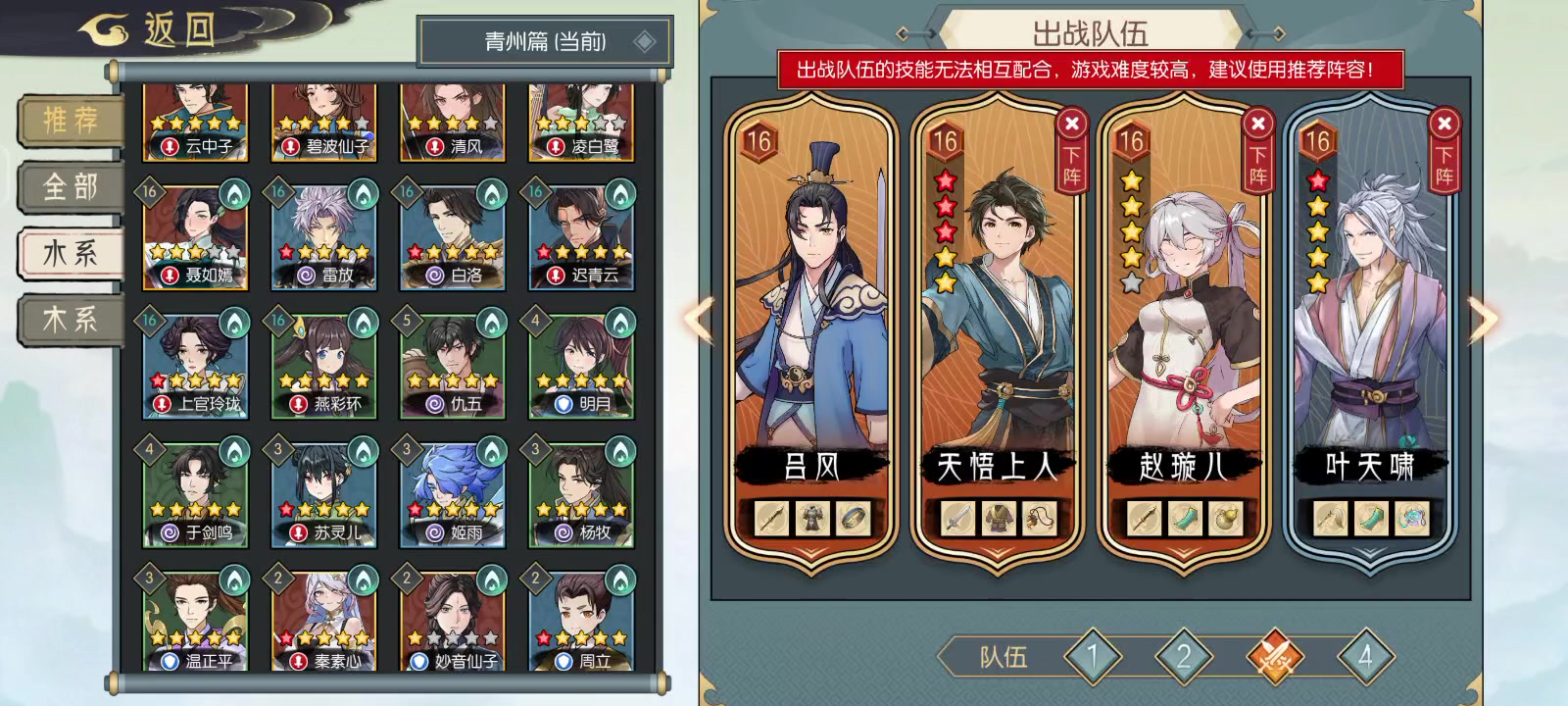Show next lineup with right arrow

click(x=1484, y=319)
